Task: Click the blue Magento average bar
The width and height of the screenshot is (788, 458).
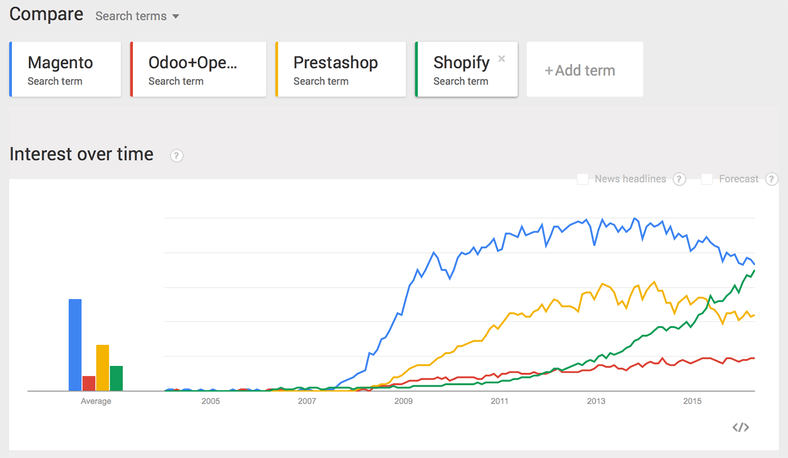Action: click(75, 345)
